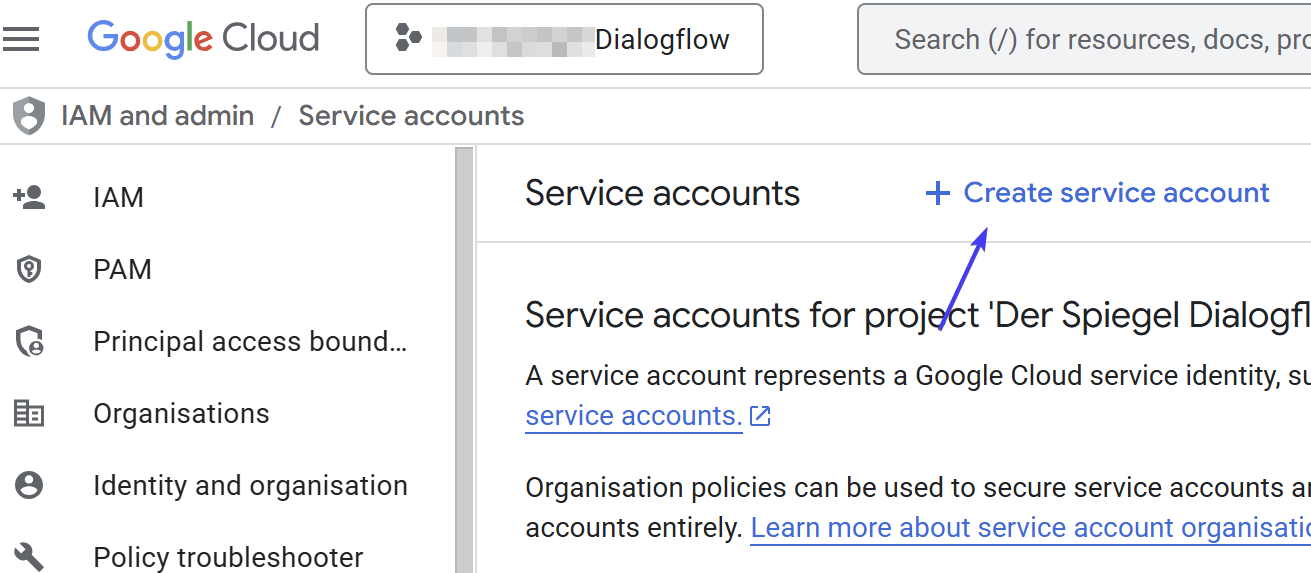Viewport: 1311px width, 573px height.
Task: Click the Google Cloud logo
Action: click(203, 39)
